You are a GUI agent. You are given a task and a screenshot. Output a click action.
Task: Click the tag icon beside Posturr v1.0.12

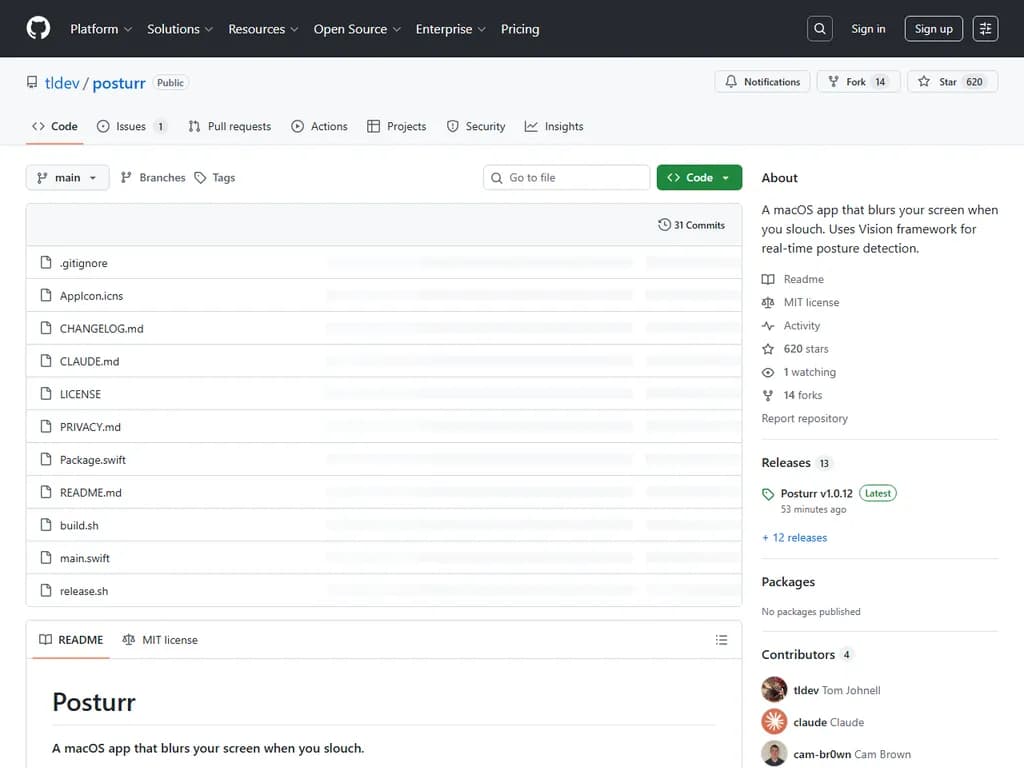(x=766, y=493)
